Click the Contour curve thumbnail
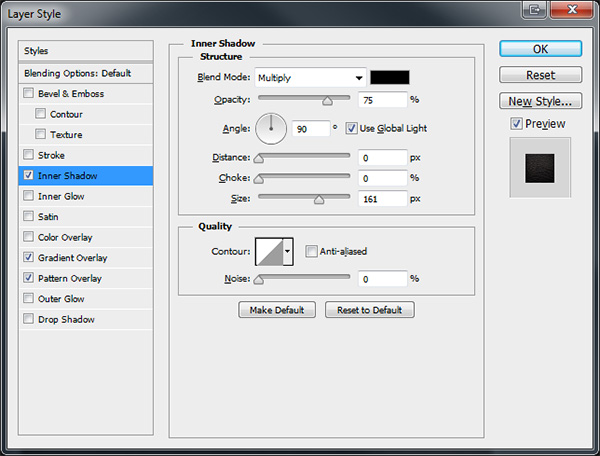This screenshot has width=600, height=456. pyautogui.click(x=269, y=251)
